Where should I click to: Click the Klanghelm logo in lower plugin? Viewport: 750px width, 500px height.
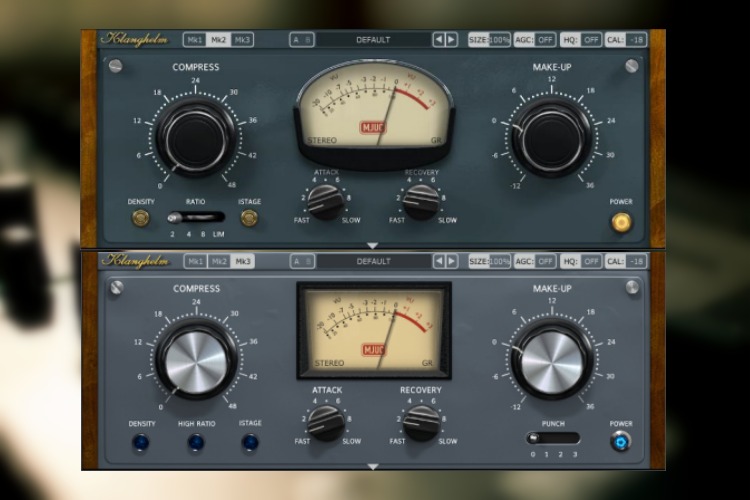pos(135,261)
